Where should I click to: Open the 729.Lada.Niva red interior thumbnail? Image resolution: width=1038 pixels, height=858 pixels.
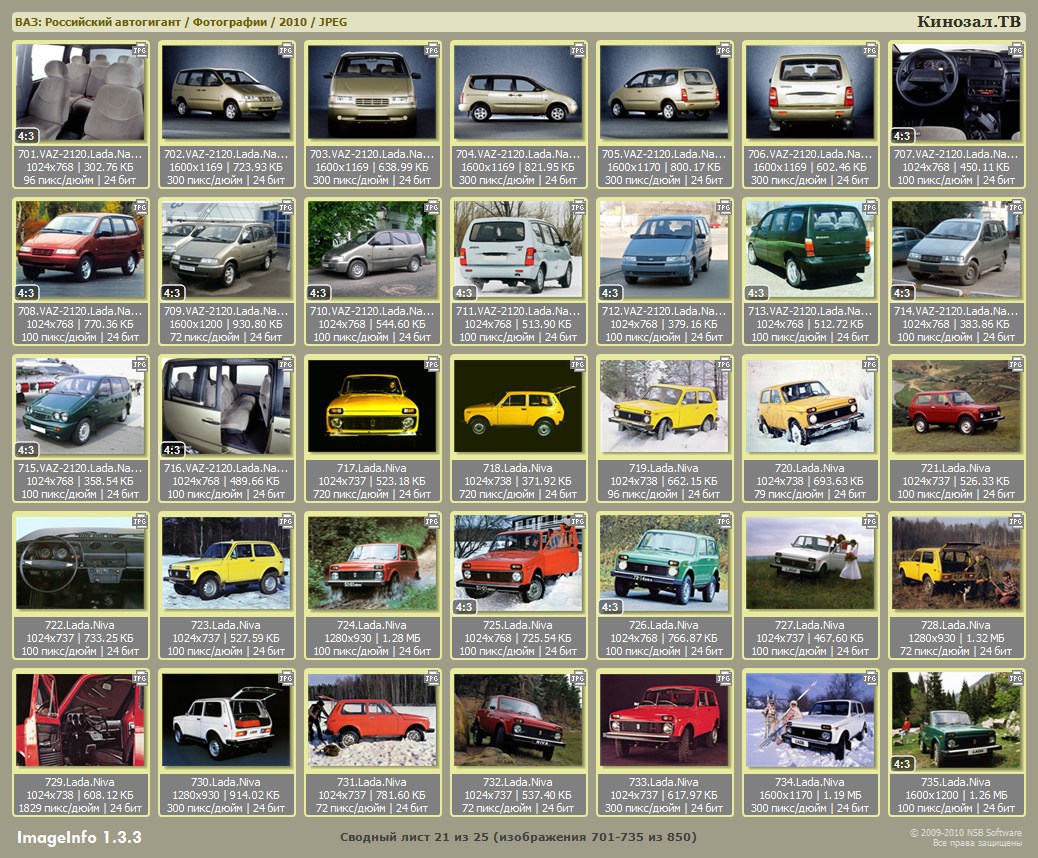[x=80, y=719]
